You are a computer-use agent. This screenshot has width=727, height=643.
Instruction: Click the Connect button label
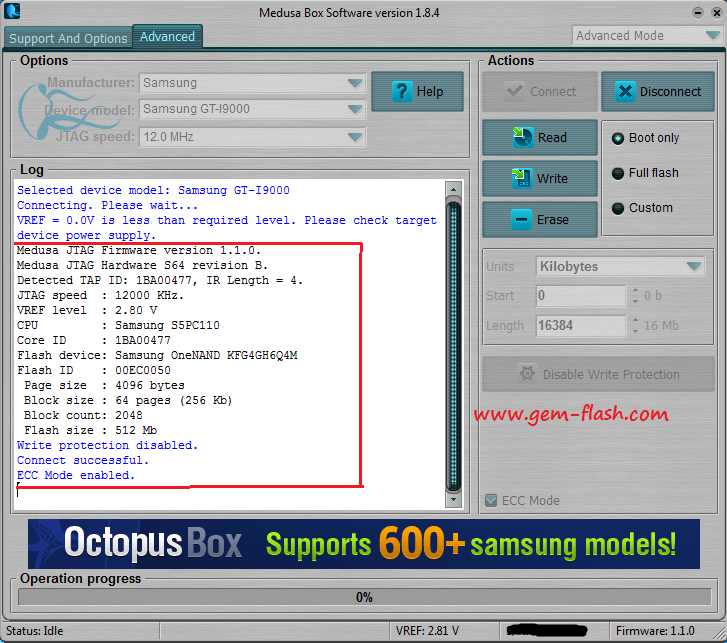tap(553, 91)
